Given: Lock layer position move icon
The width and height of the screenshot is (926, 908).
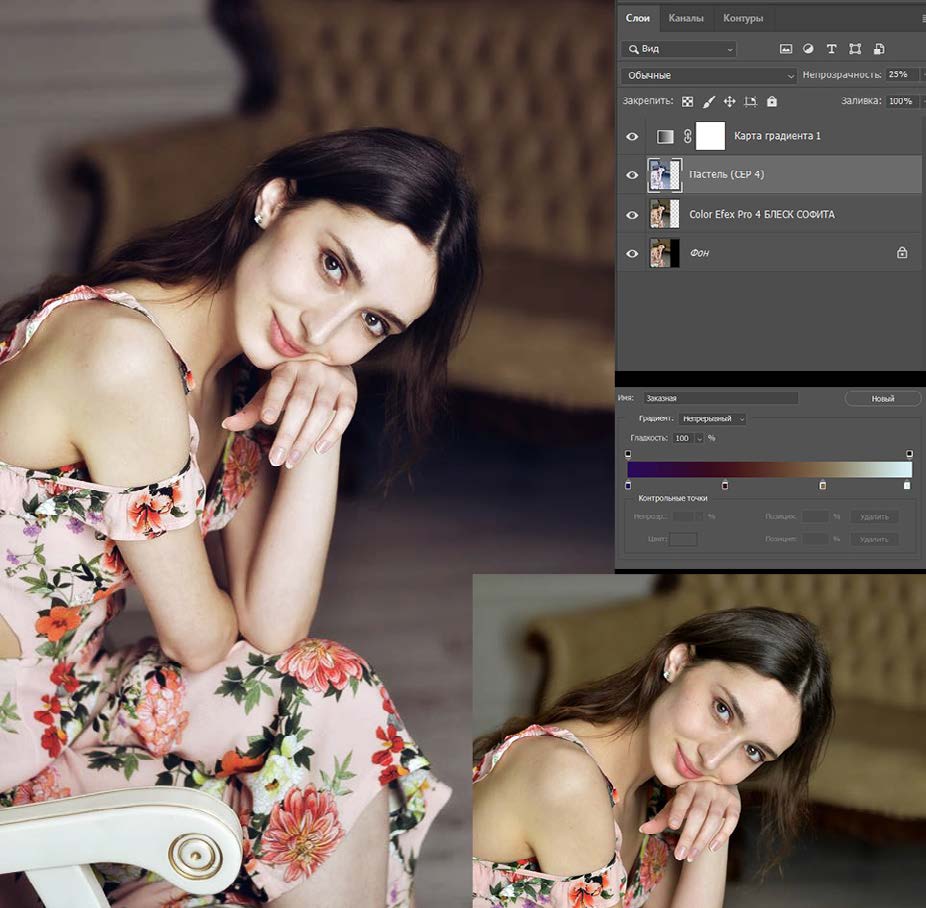Looking at the screenshot, I should [x=729, y=102].
